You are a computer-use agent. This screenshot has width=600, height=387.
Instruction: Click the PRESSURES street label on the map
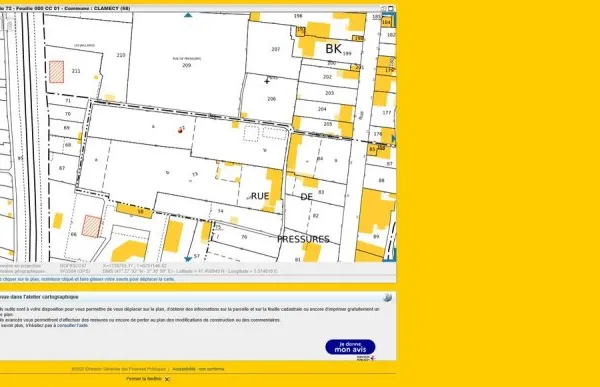[x=303, y=239]
